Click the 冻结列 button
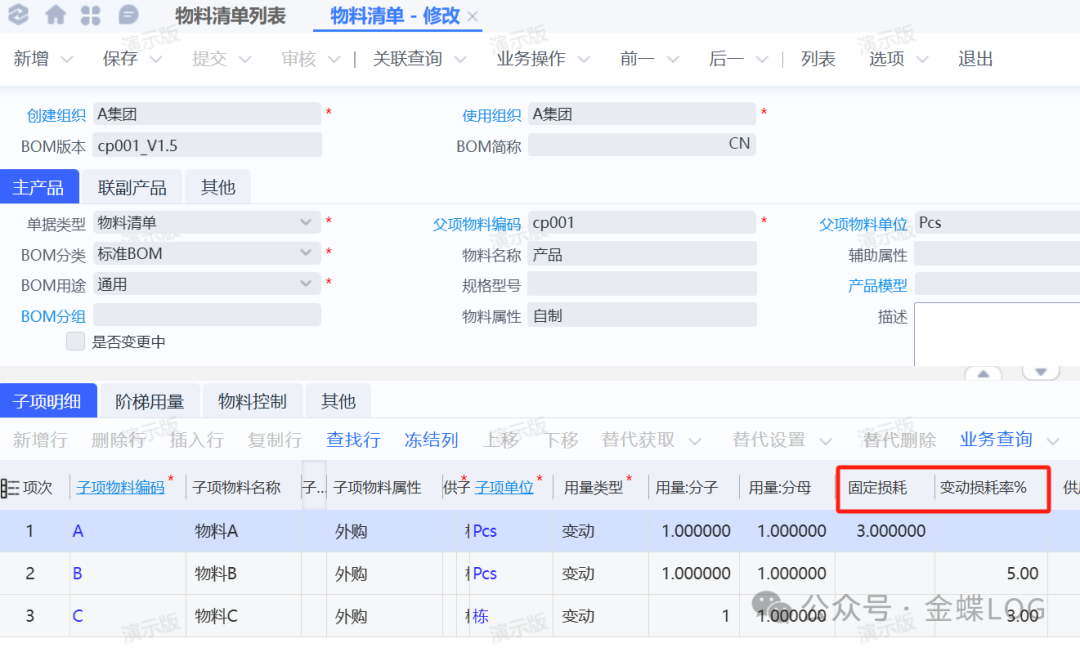 431,440
